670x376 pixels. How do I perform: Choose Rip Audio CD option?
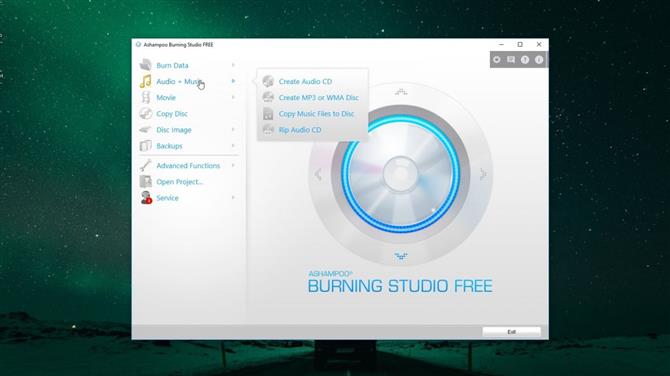pyautogui.click(x=300, y=130)
